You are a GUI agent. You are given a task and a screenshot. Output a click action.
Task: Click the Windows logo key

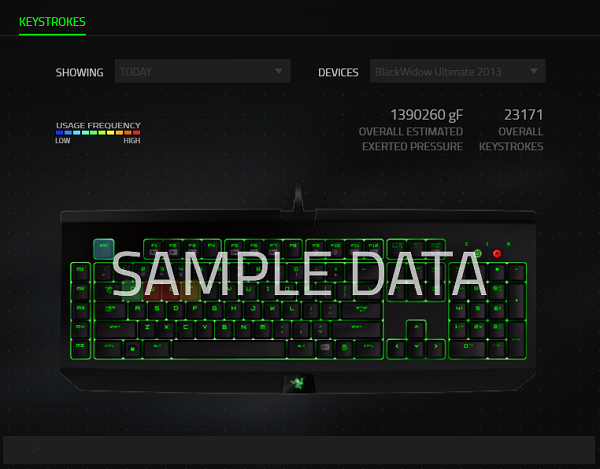(x=133, y=349)
